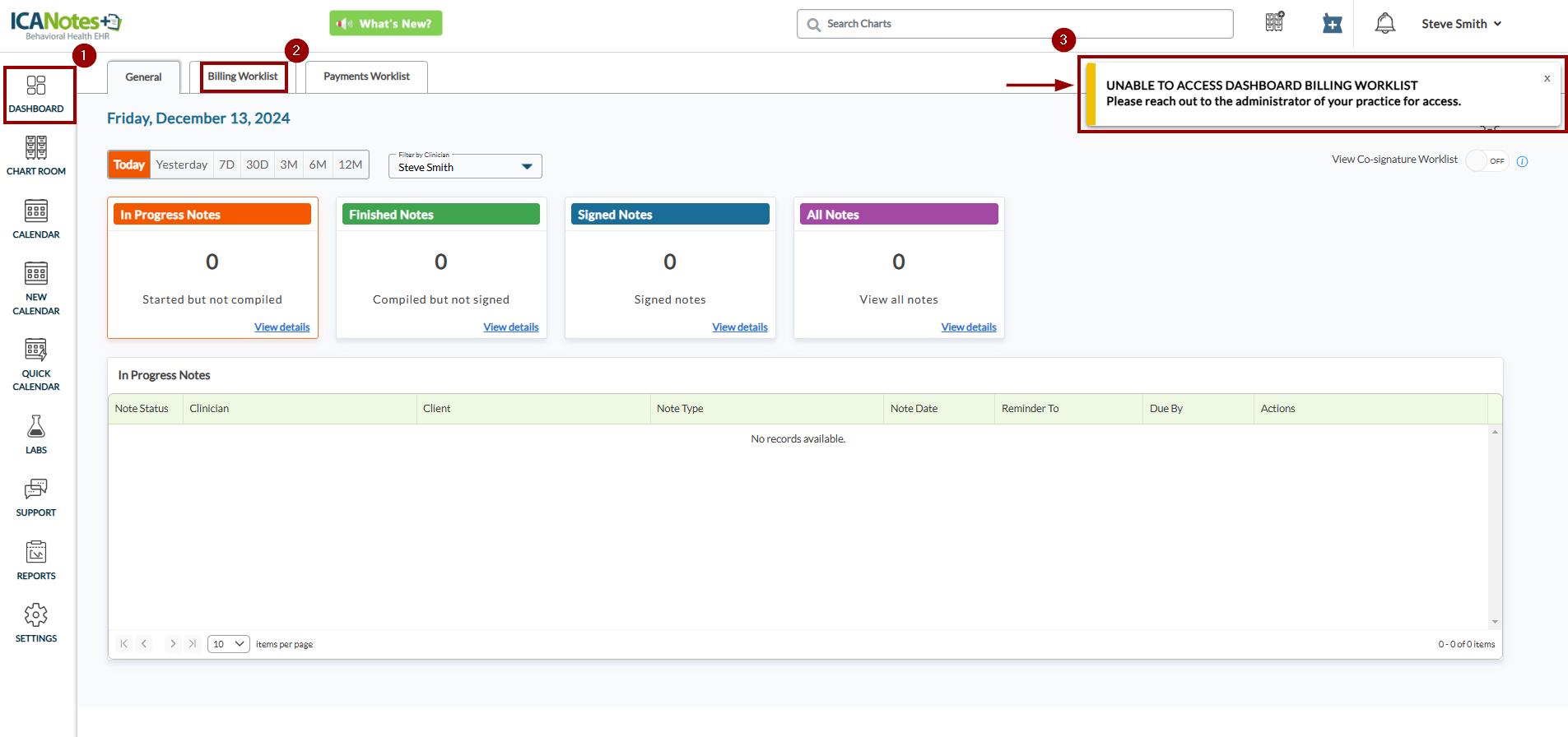Switch to the Billing Worklist tab

[x=243, y=76]
